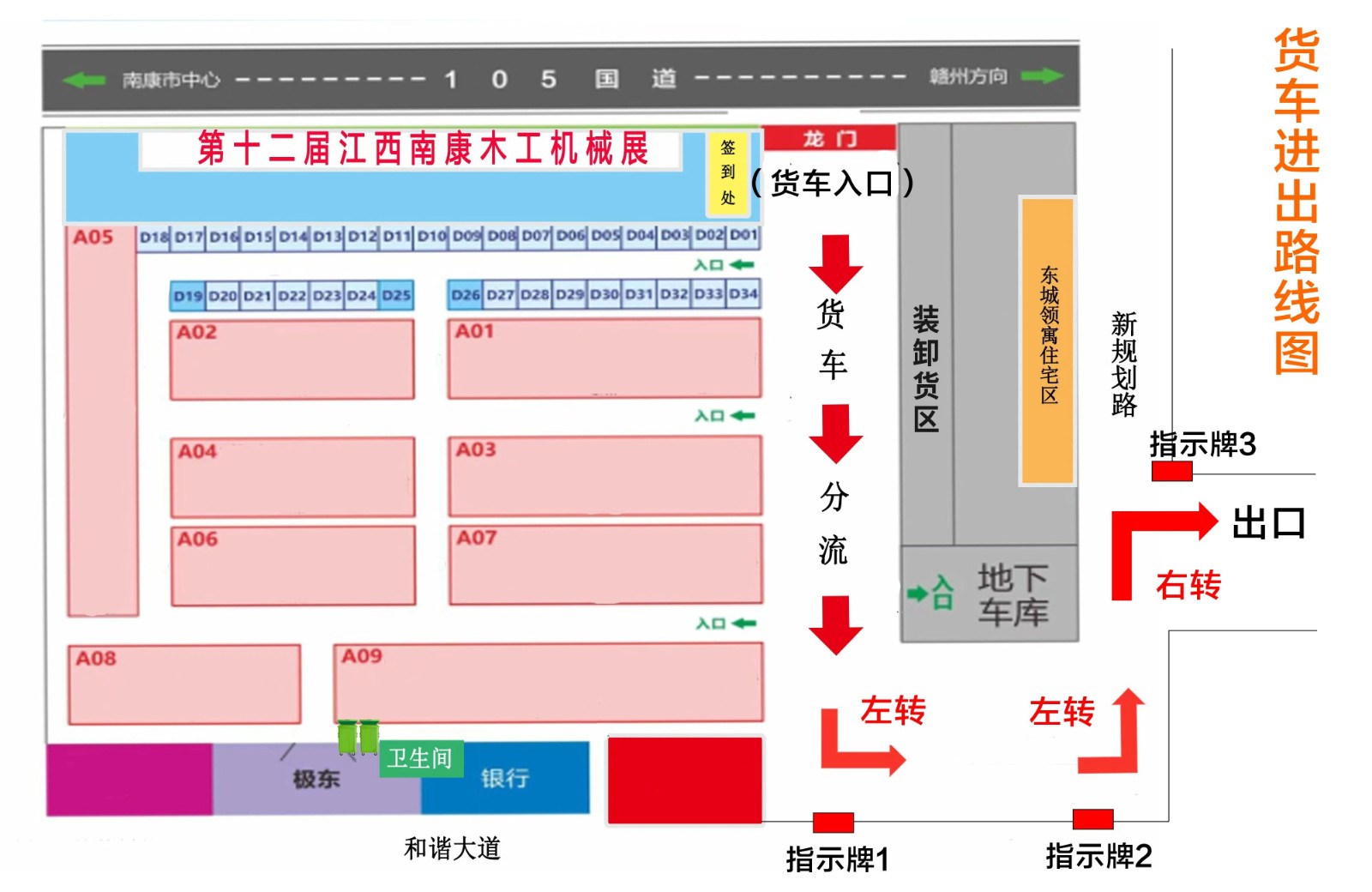The height and width of the screenshot is (892, 1372).
Task: Click the red down arrow above 货
Action: 835,263
